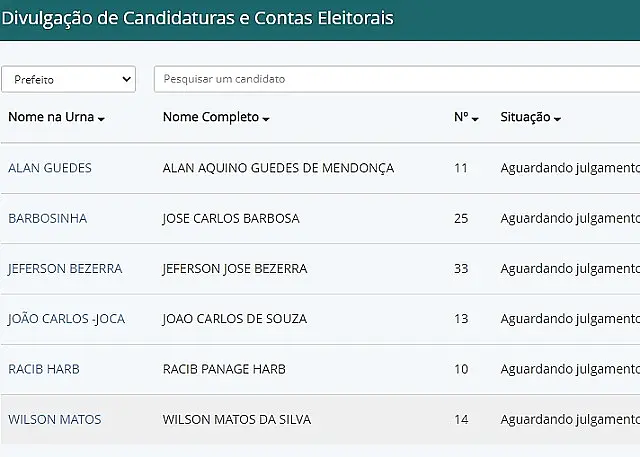This screenshot has height=457, width=640.
Task: Open candidate WILSON MATOS
Action: pyautogui.click(x=55, y=419)
